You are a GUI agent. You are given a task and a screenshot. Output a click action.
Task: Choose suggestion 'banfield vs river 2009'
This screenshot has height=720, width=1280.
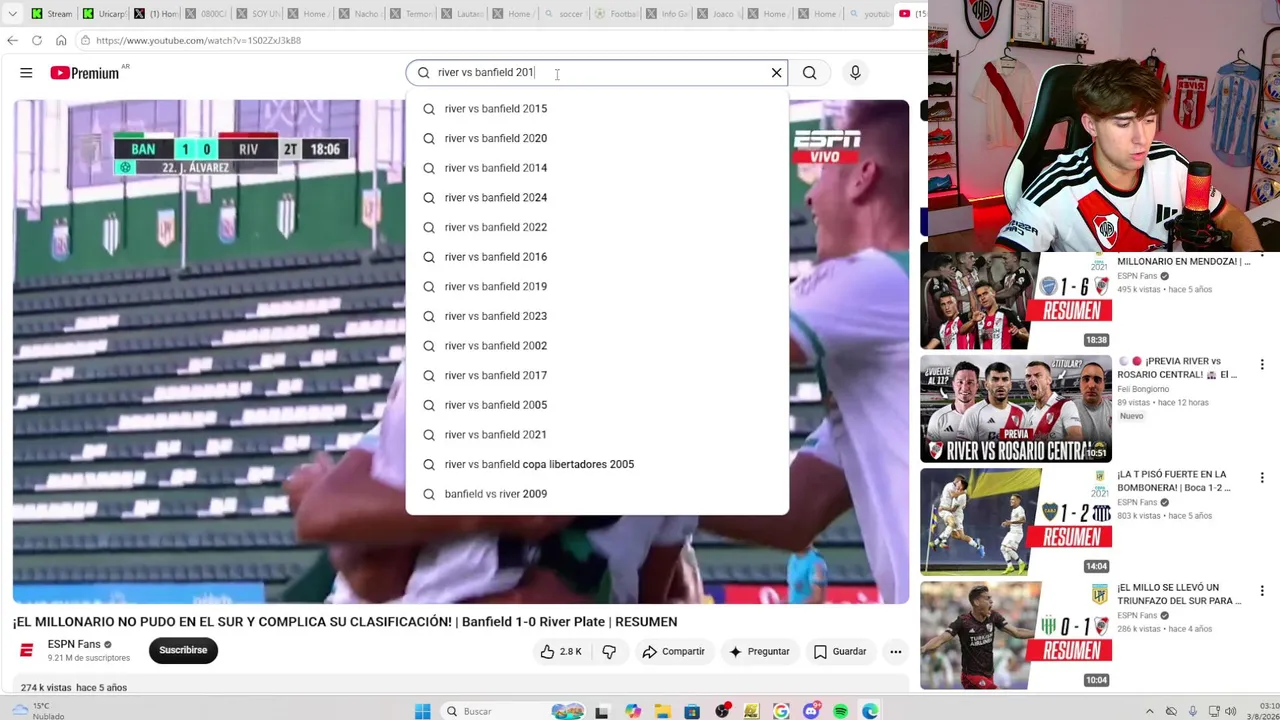point(597,494)
